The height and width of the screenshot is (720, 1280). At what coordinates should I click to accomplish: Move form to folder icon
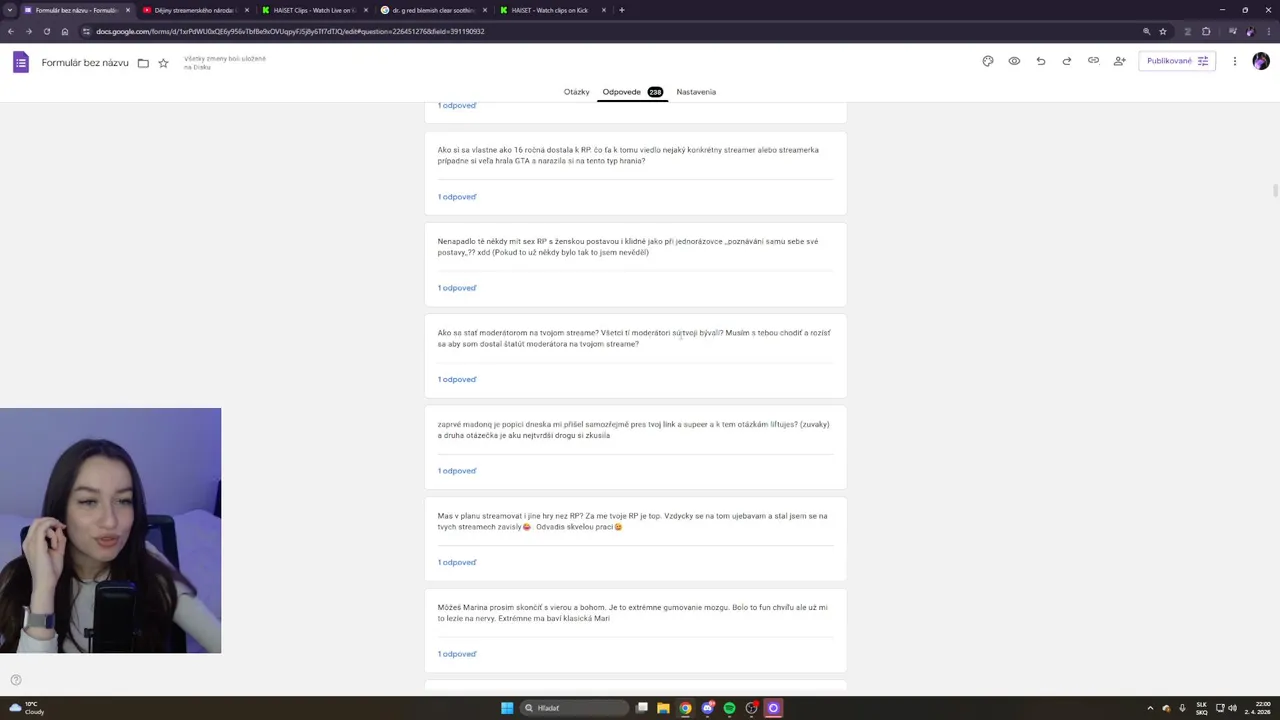coord(143,63)
